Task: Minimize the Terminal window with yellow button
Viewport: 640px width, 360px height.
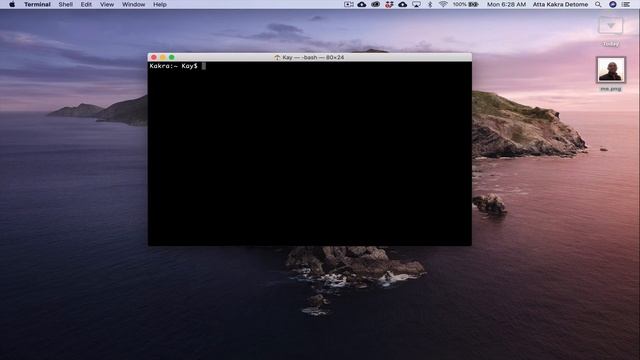Action: [163, 57]
